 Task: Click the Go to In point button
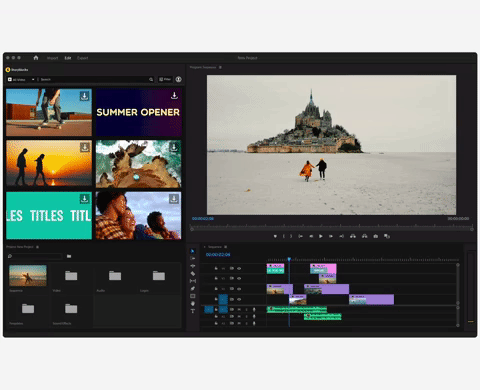coord(300,236)
